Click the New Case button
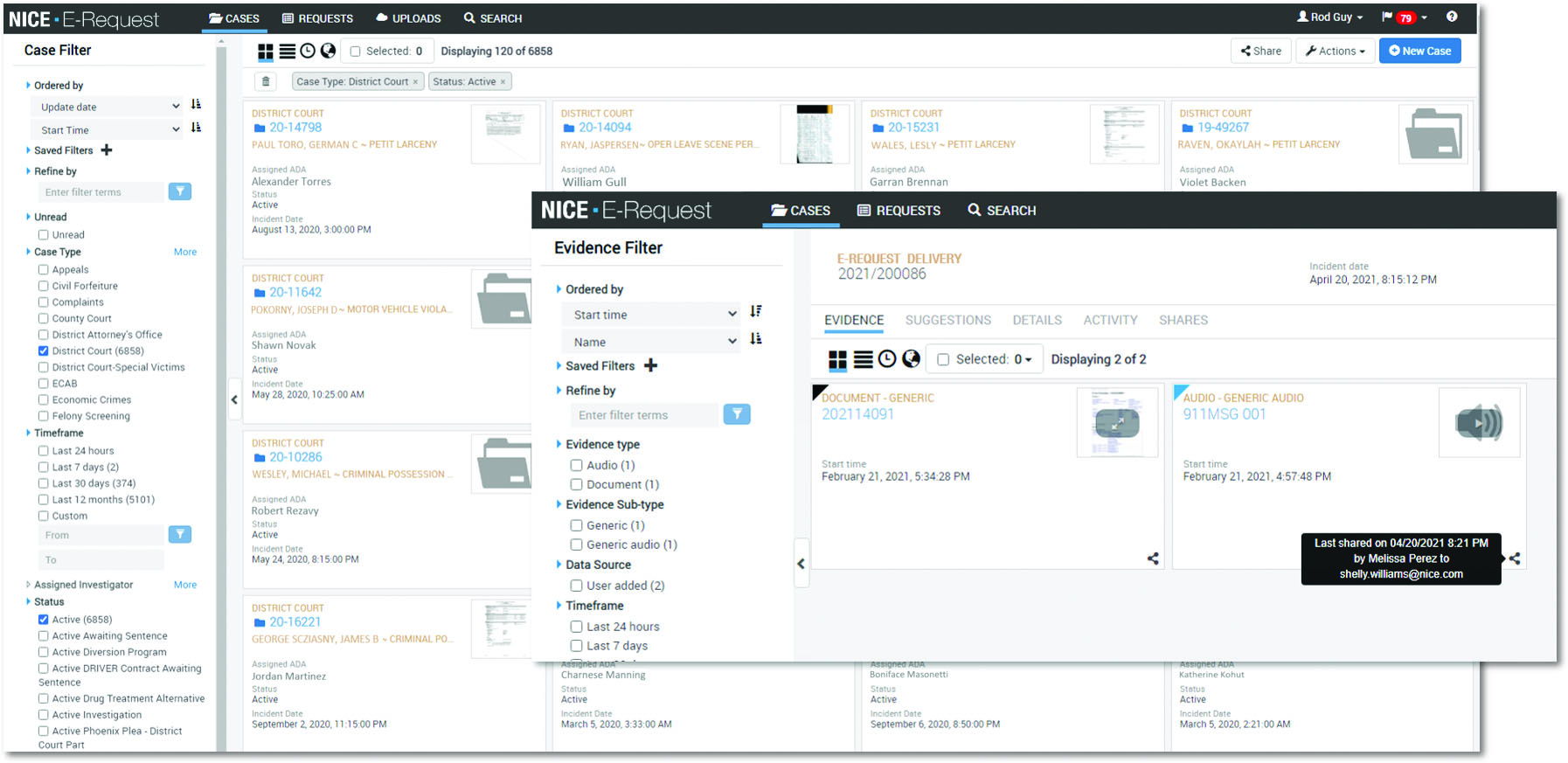 coord(1419,52)
